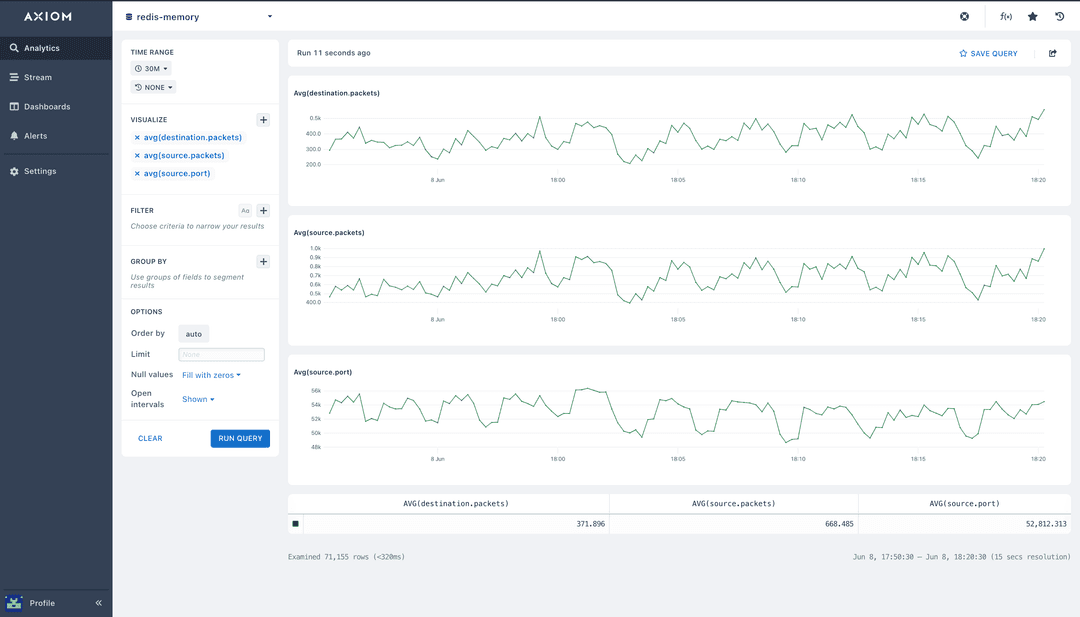This screenshot has height=617, width=1080.
Task: Open Settings from the sidebar
Action: 41,171
